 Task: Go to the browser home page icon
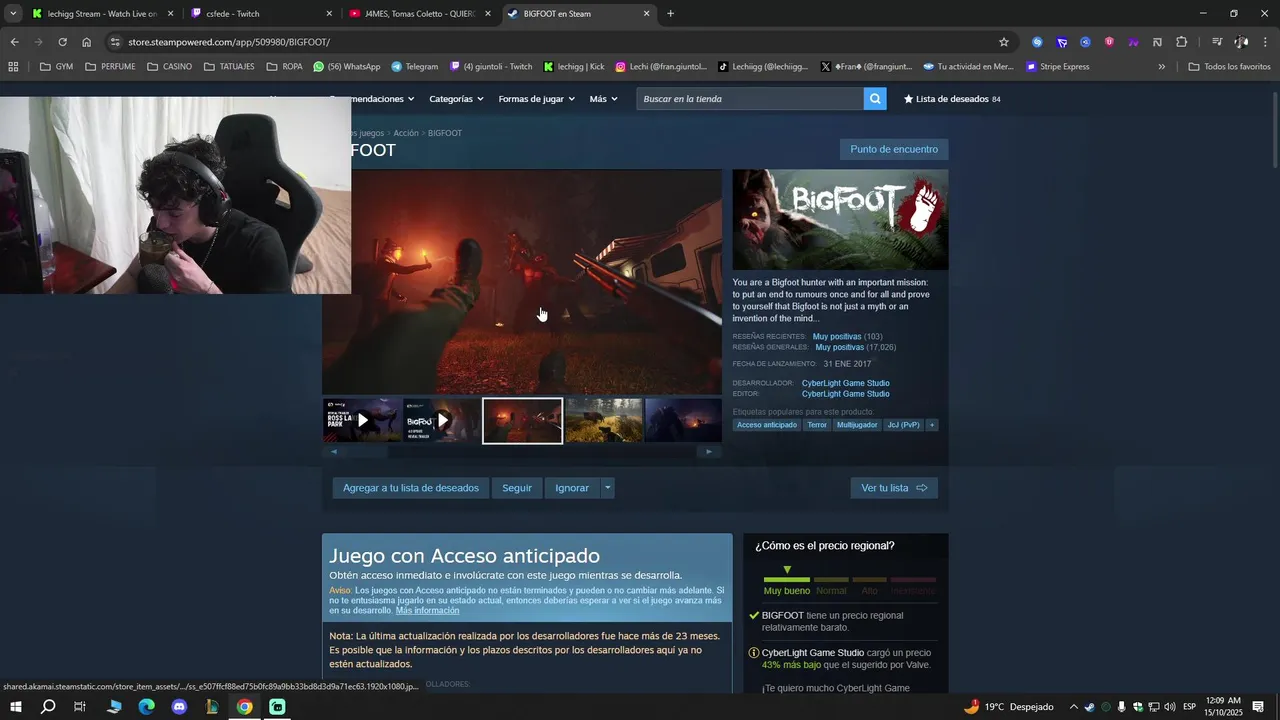[87, 42]
